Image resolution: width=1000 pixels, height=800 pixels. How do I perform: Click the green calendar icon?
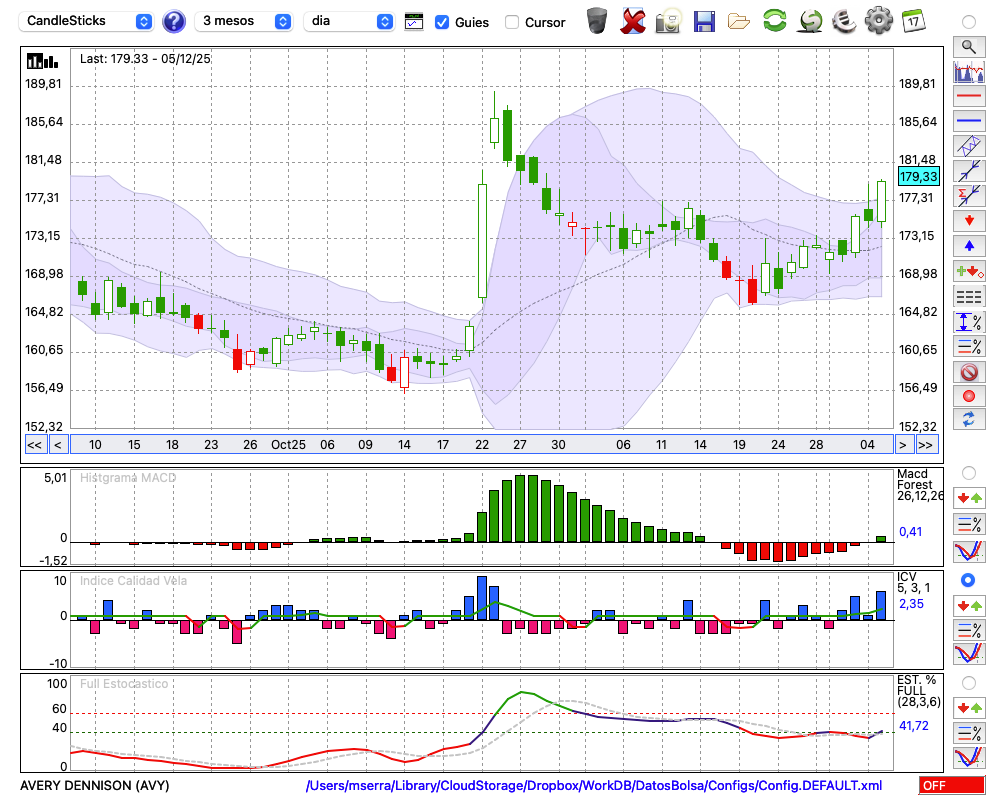[x=912, y=21]
